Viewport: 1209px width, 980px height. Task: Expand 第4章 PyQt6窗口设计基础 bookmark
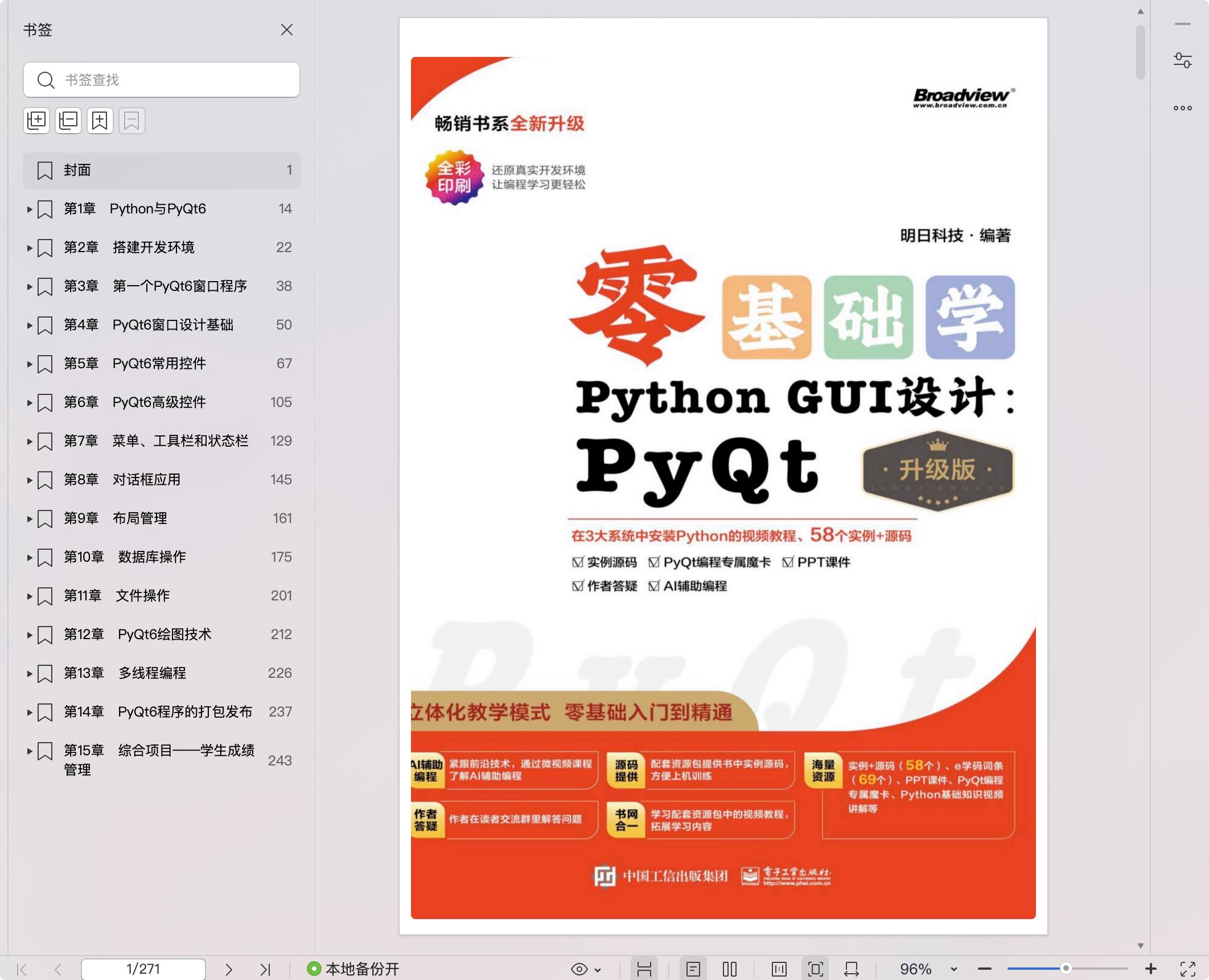pyautogui.click(x=29, y=326)
